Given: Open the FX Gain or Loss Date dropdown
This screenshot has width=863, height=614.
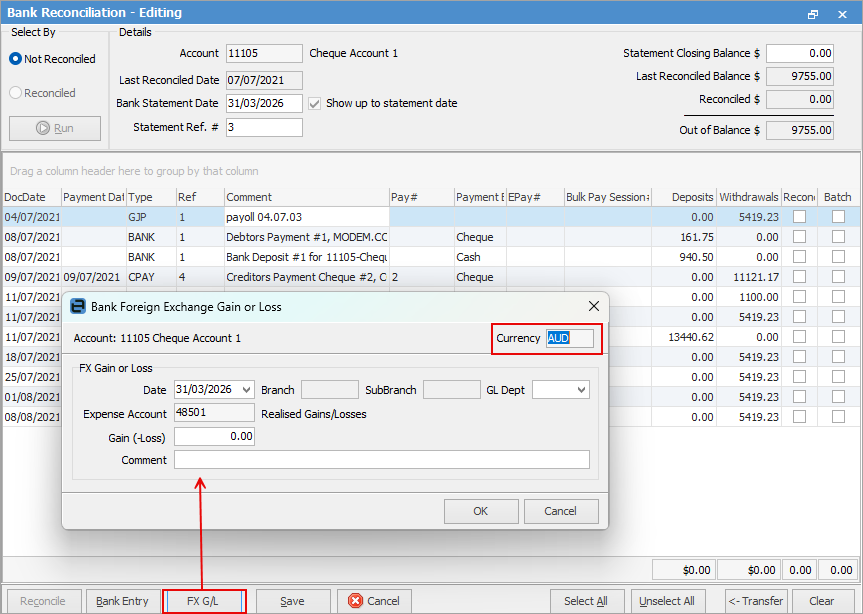Looking at the screenshot, I should [247, 390].
